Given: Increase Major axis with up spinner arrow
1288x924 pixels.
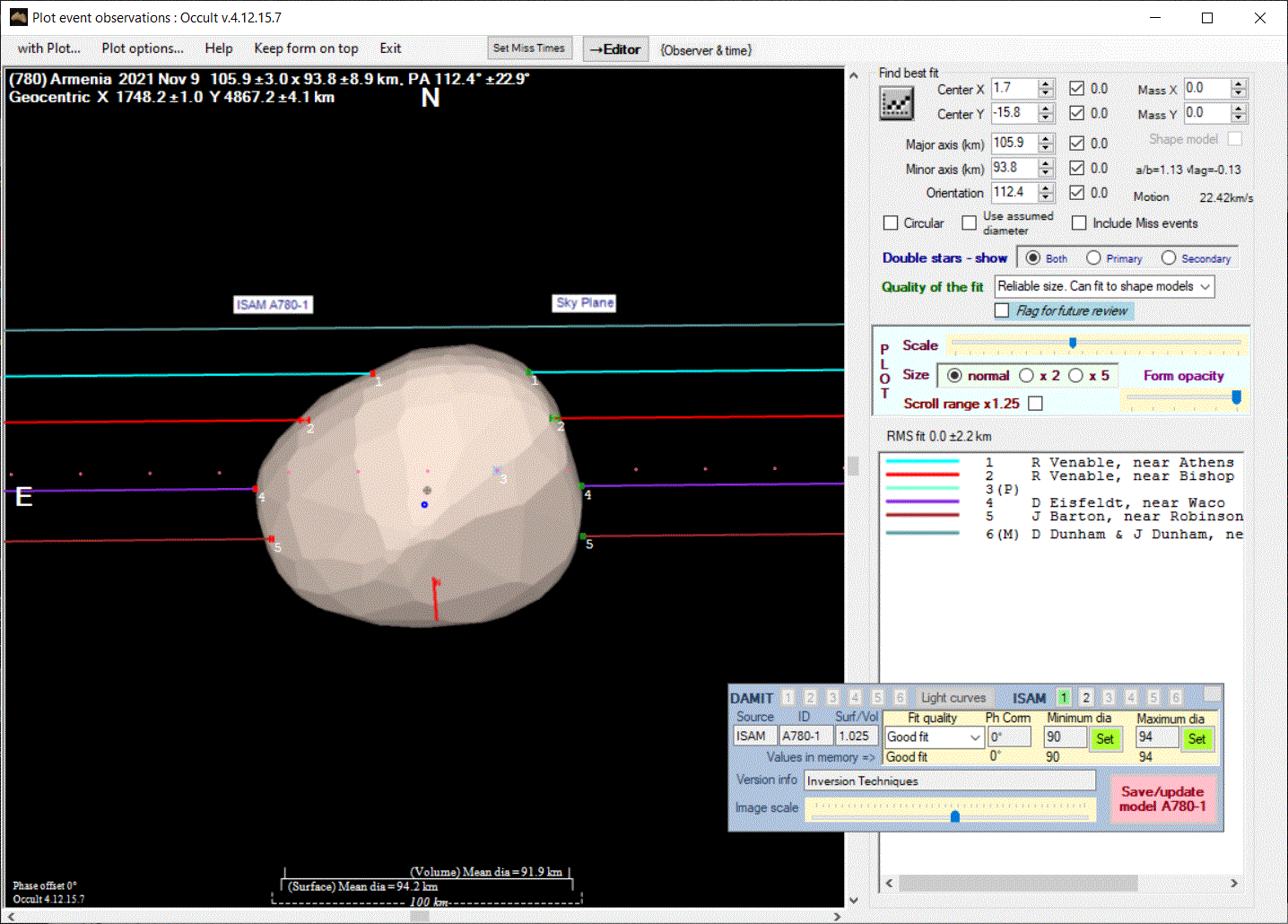Looking at the screenshot, I should (x=1046, y=138).
